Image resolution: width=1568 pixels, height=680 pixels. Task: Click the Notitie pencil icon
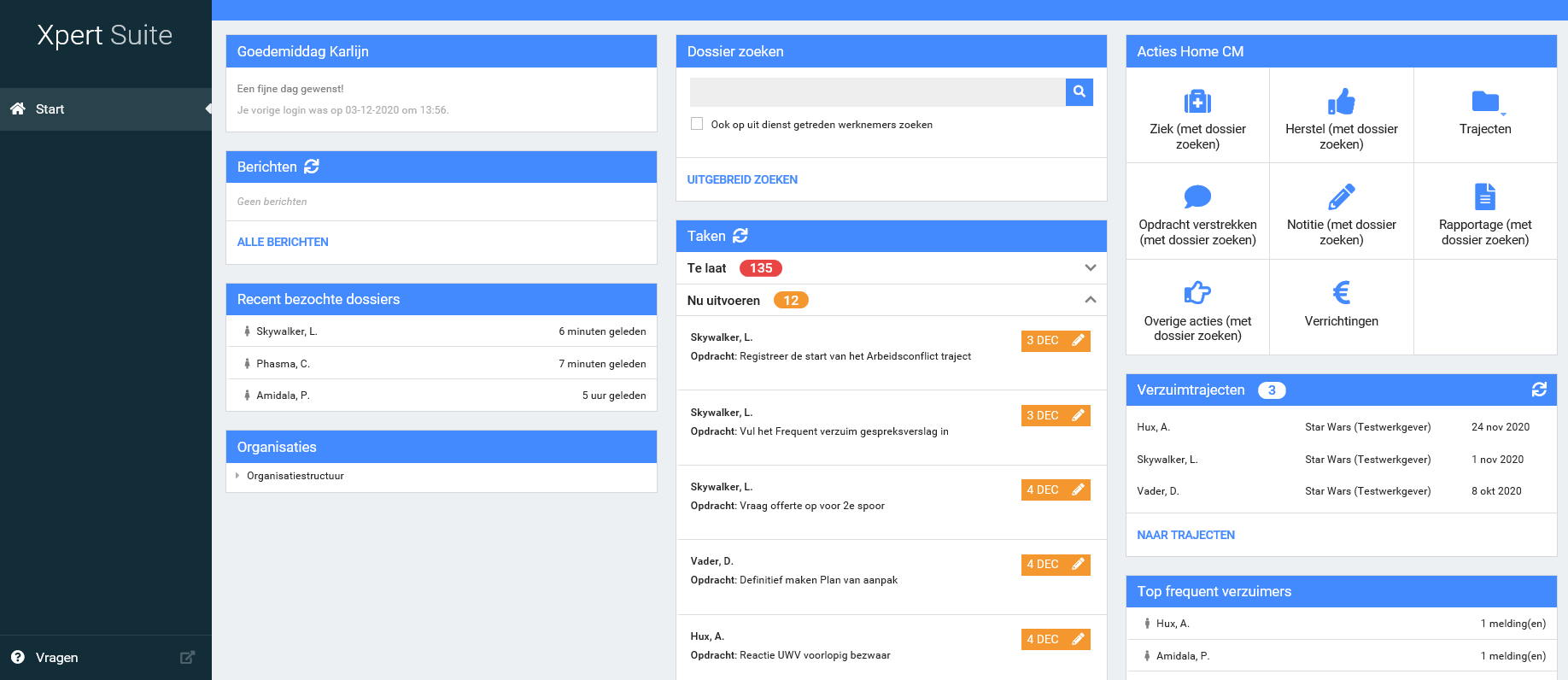pyautogui.click(x=1341, y=196)
